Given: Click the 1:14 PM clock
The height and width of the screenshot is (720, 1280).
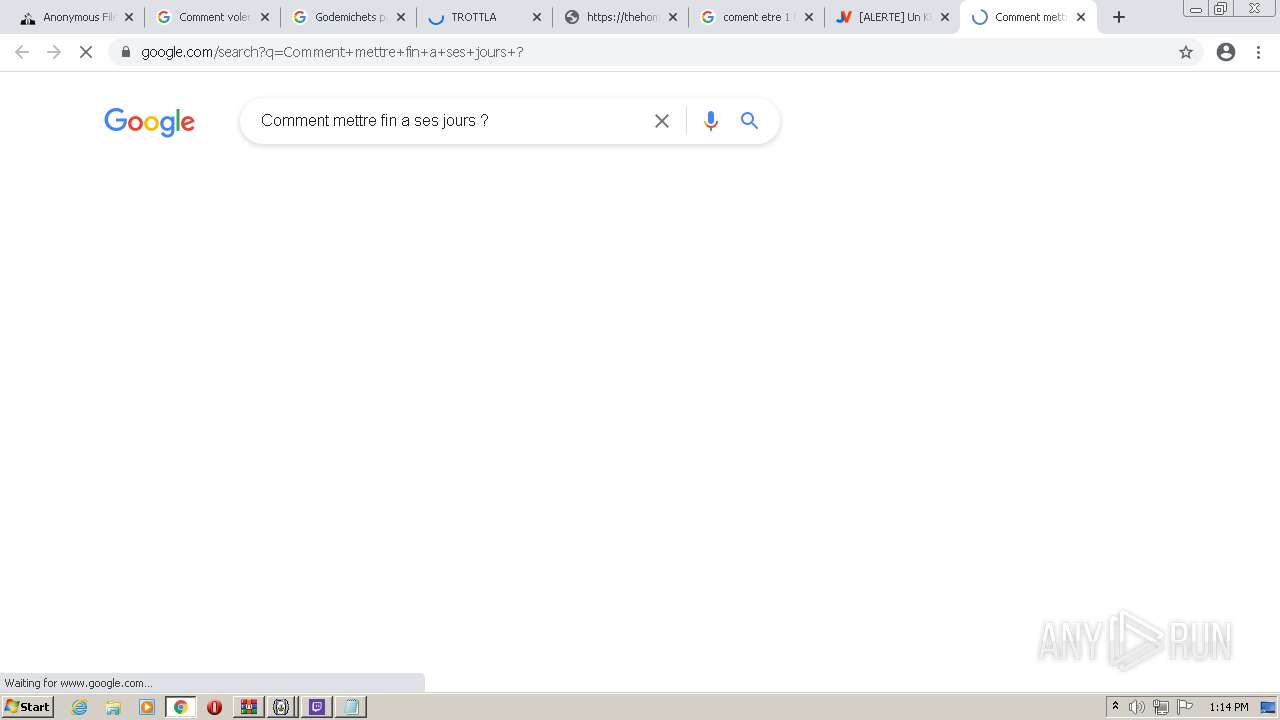Looking at the screenshot, I should pos(1229,707).
